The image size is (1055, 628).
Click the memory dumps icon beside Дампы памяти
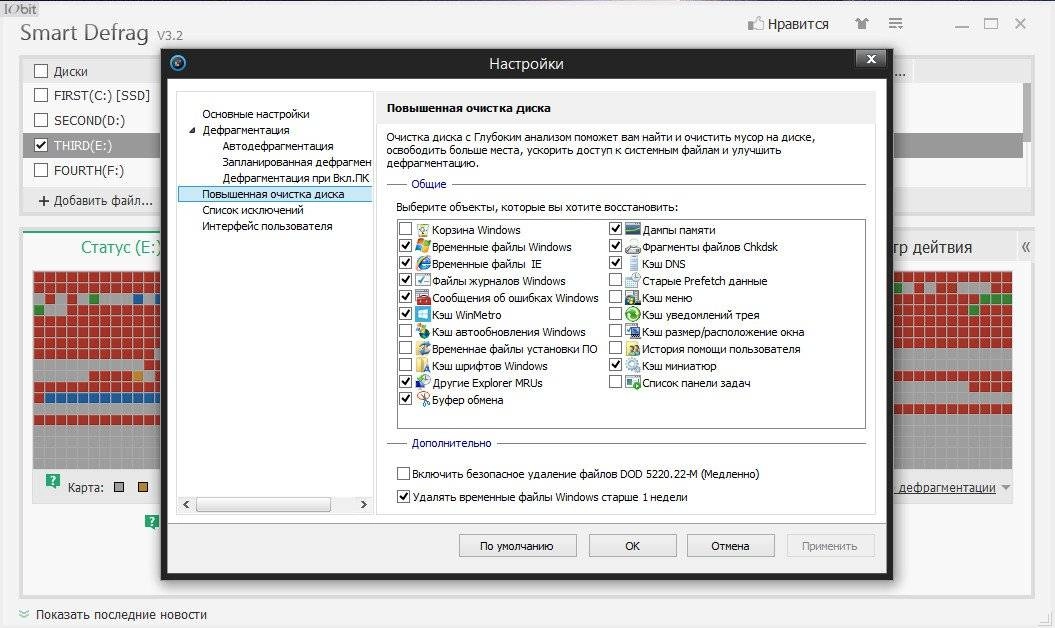(632, 230)
